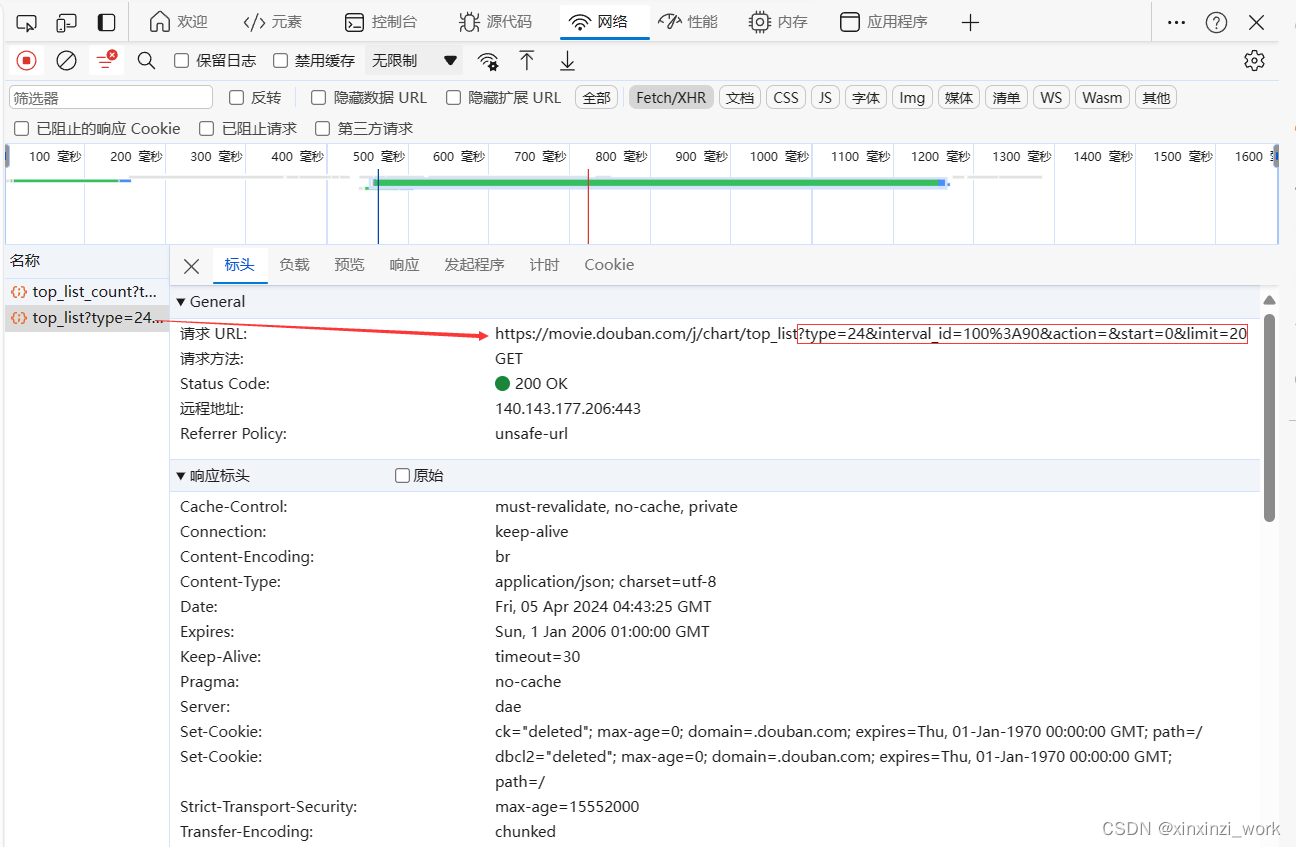Switch to the 元素 tab
This screenshot has height=847, width=1296.
click(x=272, y=22)
